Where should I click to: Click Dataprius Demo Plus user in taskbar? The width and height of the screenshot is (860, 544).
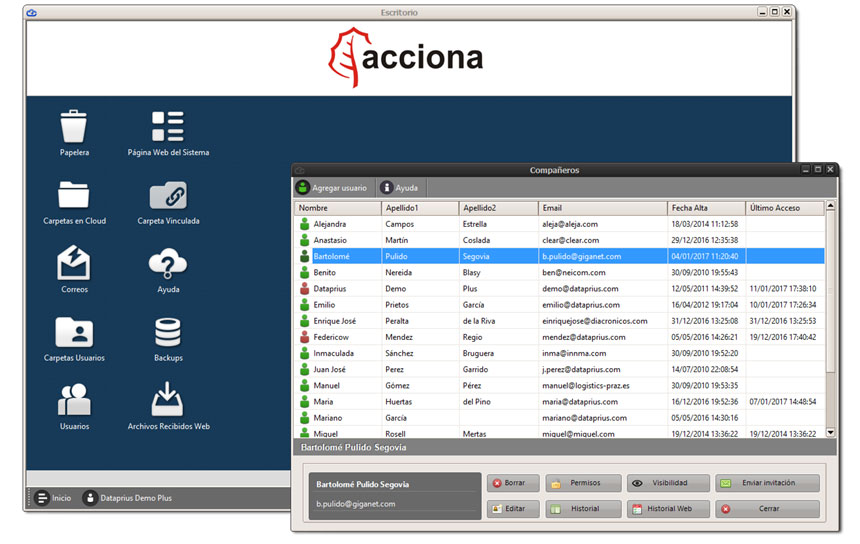[127, 498]
